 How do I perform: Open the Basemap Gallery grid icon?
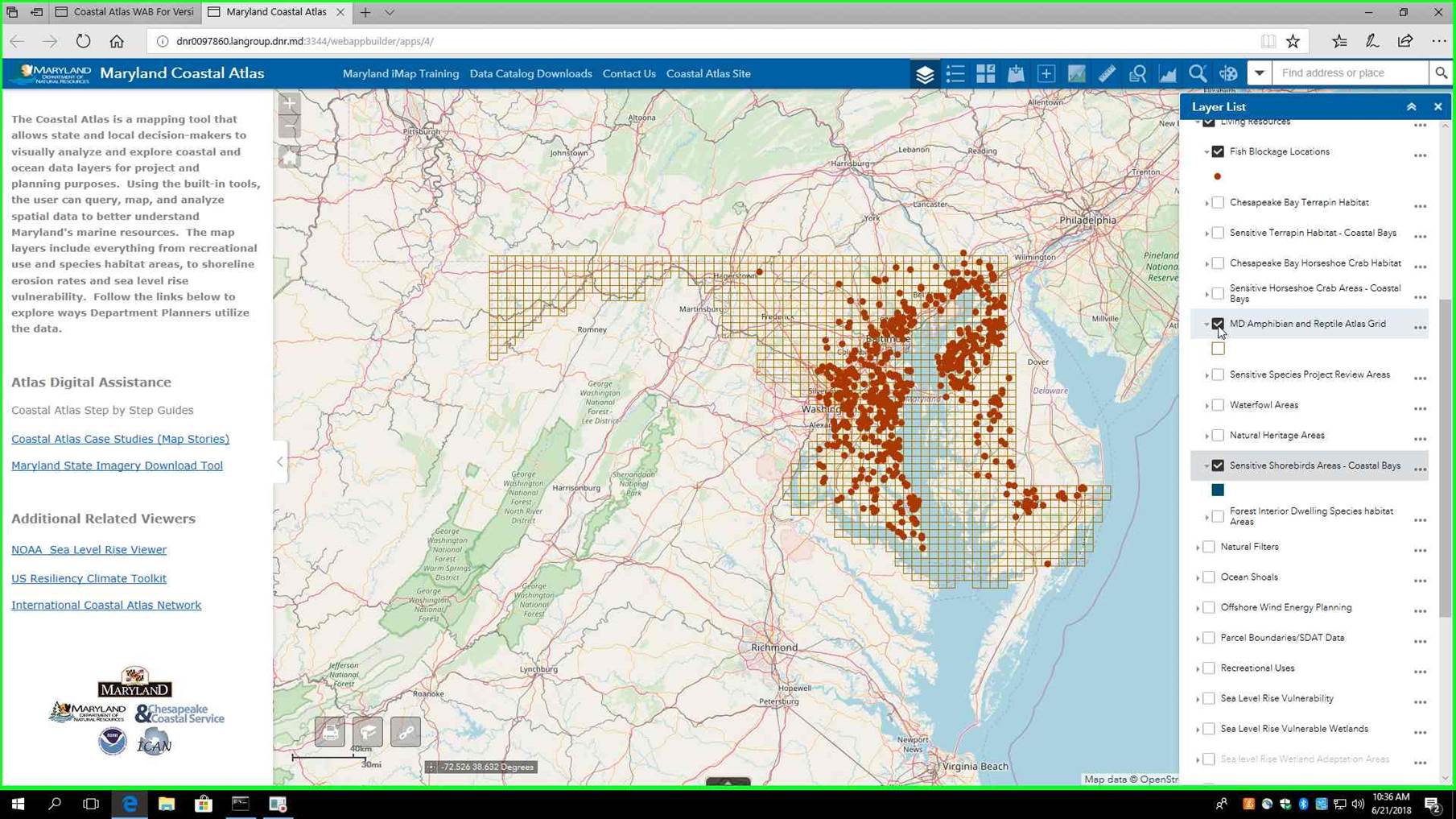[985, 74]
